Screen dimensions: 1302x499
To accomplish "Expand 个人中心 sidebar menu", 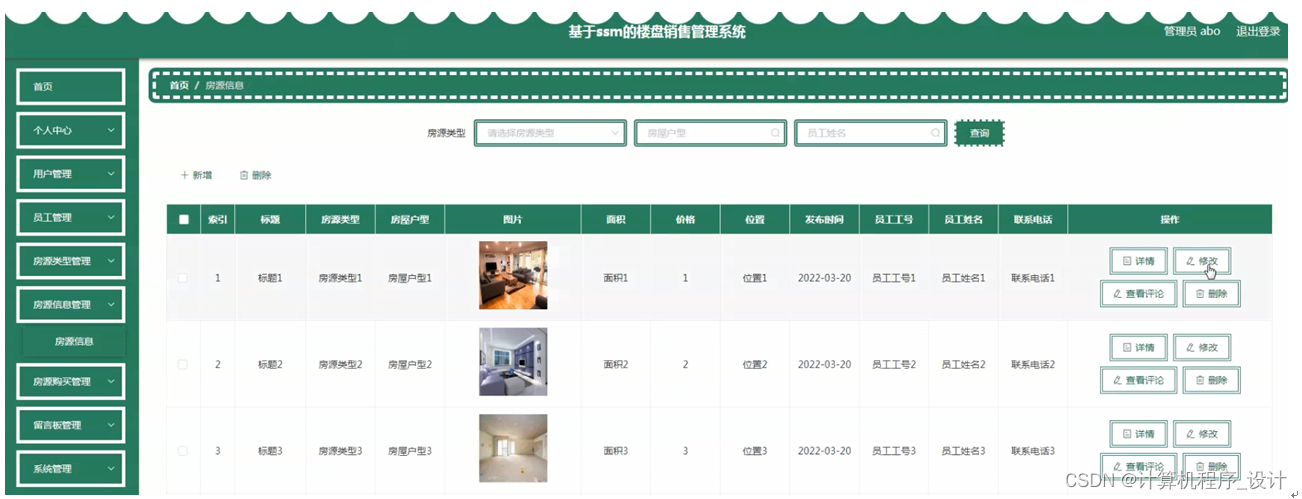I will [71, 130].
